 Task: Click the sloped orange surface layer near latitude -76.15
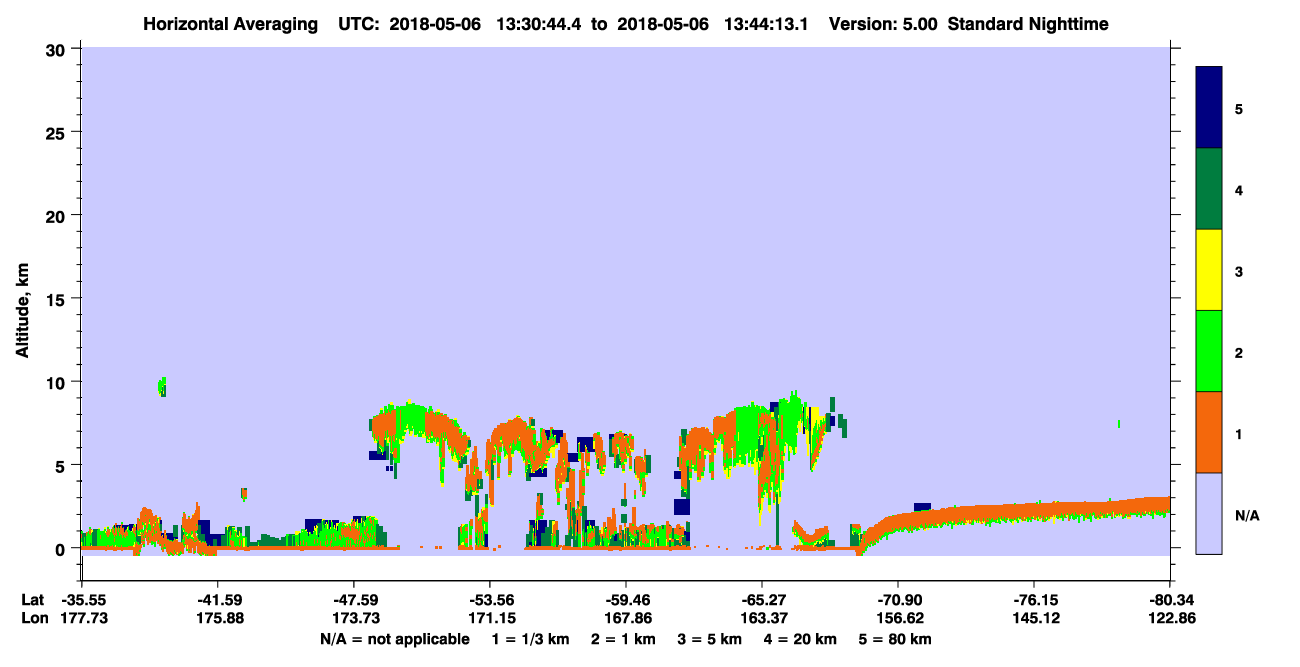point(1034,512)
